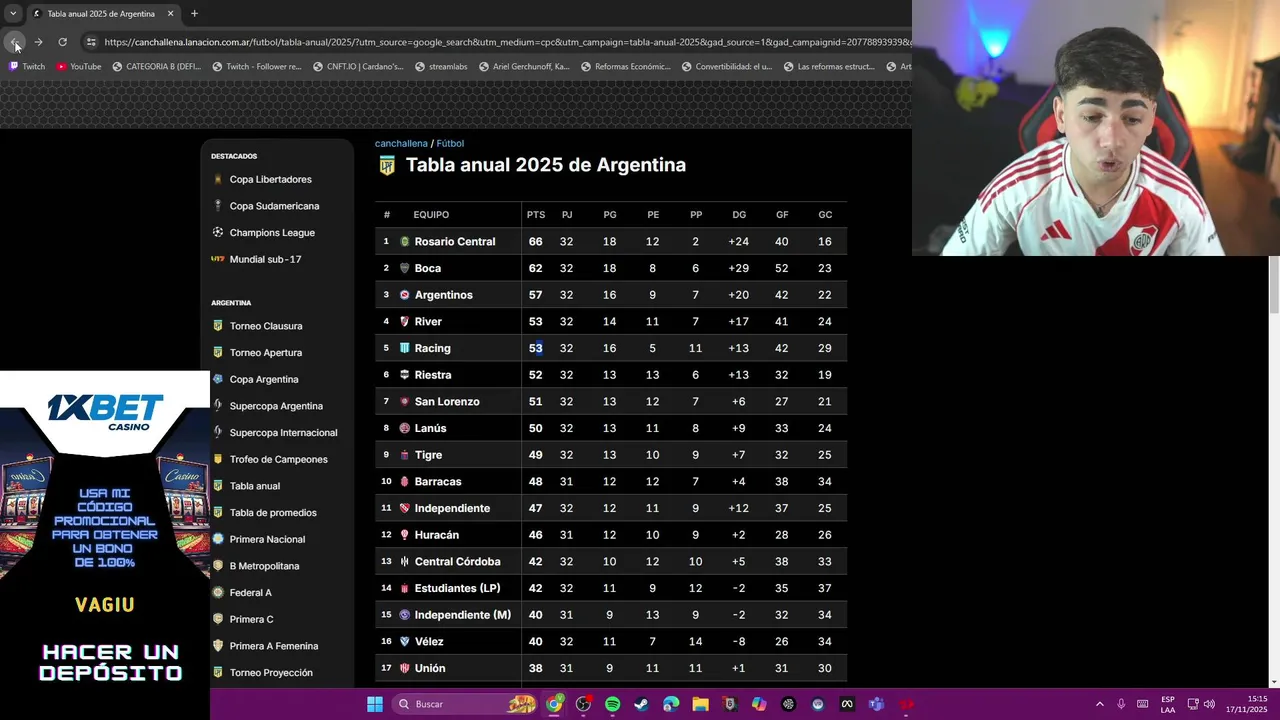Click the AFA shield next to page title
The width and height of the screenshot is (1280, 720).
point(387,165)
